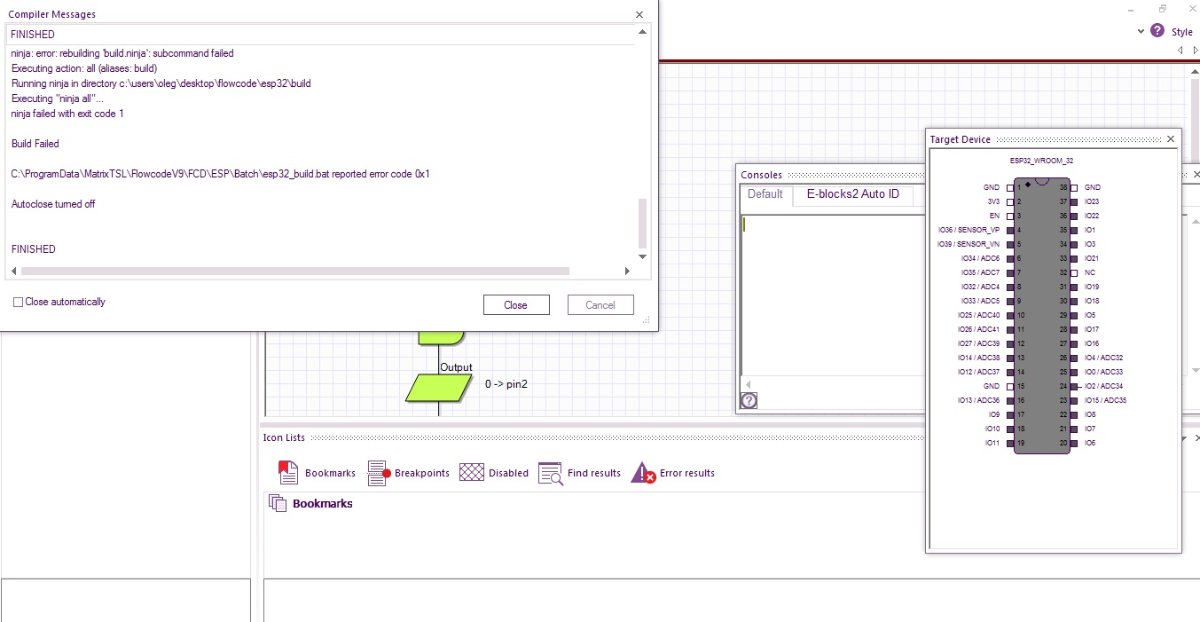This screenshot has width=1200, height=622.
Task: Restore down the main Flowcode window
Action: pos(1162,8)
